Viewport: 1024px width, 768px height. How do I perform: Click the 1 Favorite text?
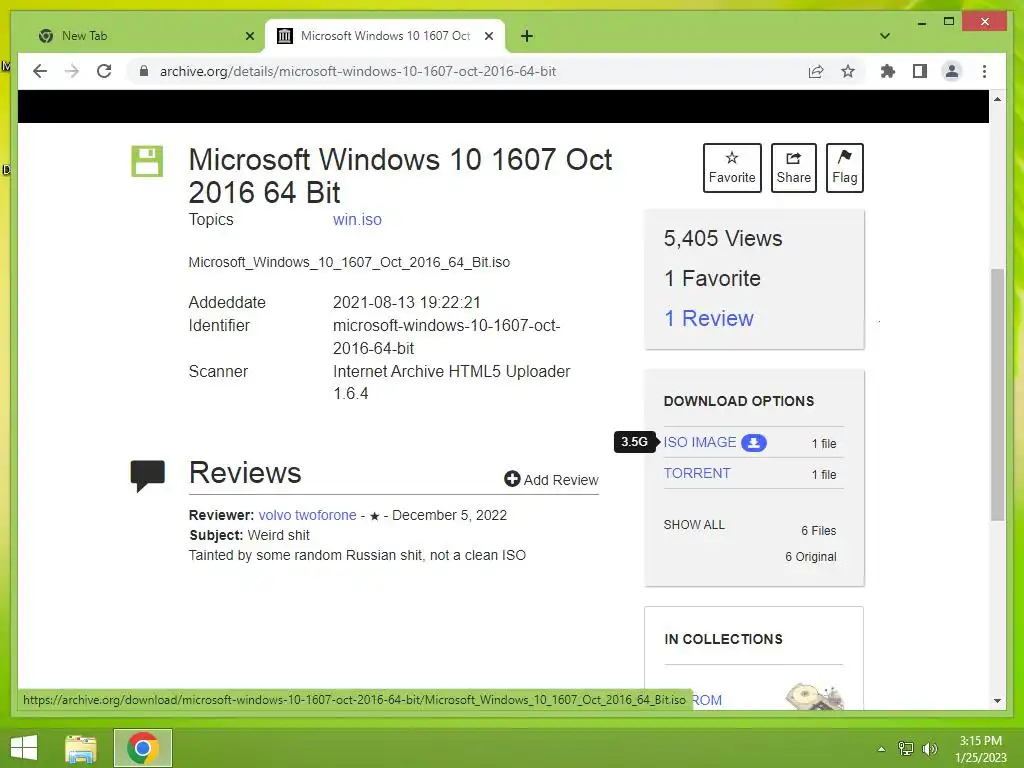(712, 278)
